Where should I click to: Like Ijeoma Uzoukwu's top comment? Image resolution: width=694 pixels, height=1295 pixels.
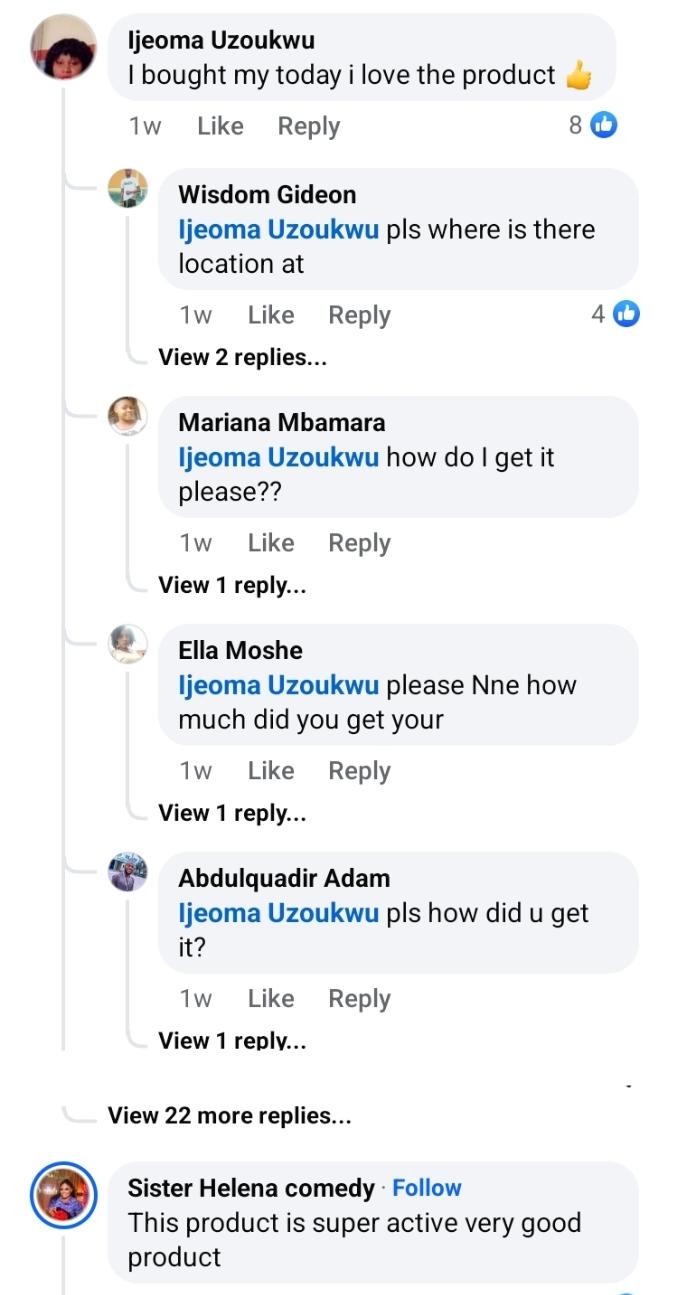(220, 126)
